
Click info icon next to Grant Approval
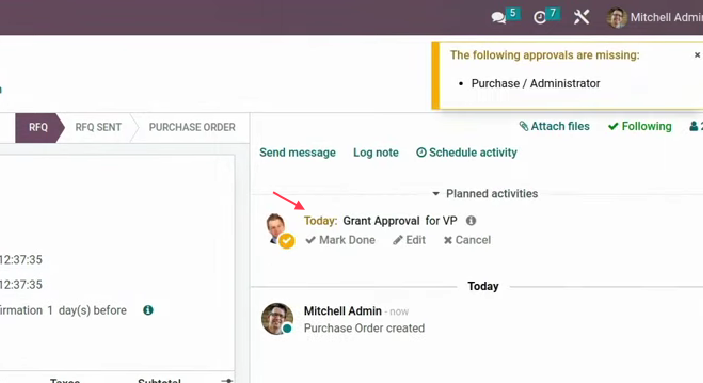point(471,221)
